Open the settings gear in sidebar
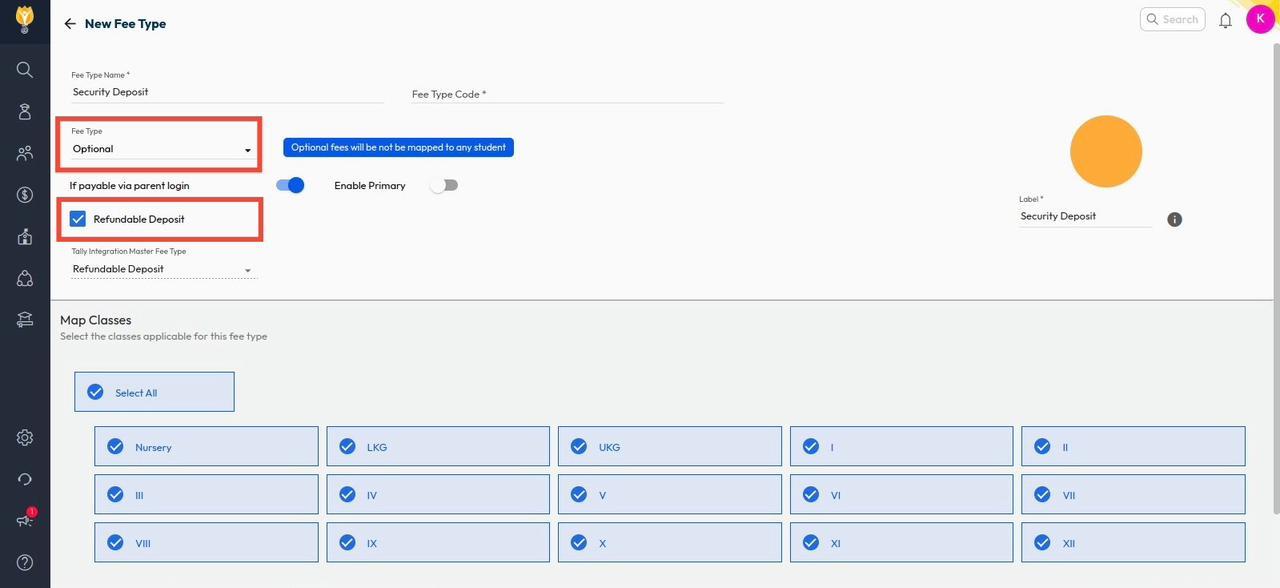The image size is (1280, 588). point(25,438)
